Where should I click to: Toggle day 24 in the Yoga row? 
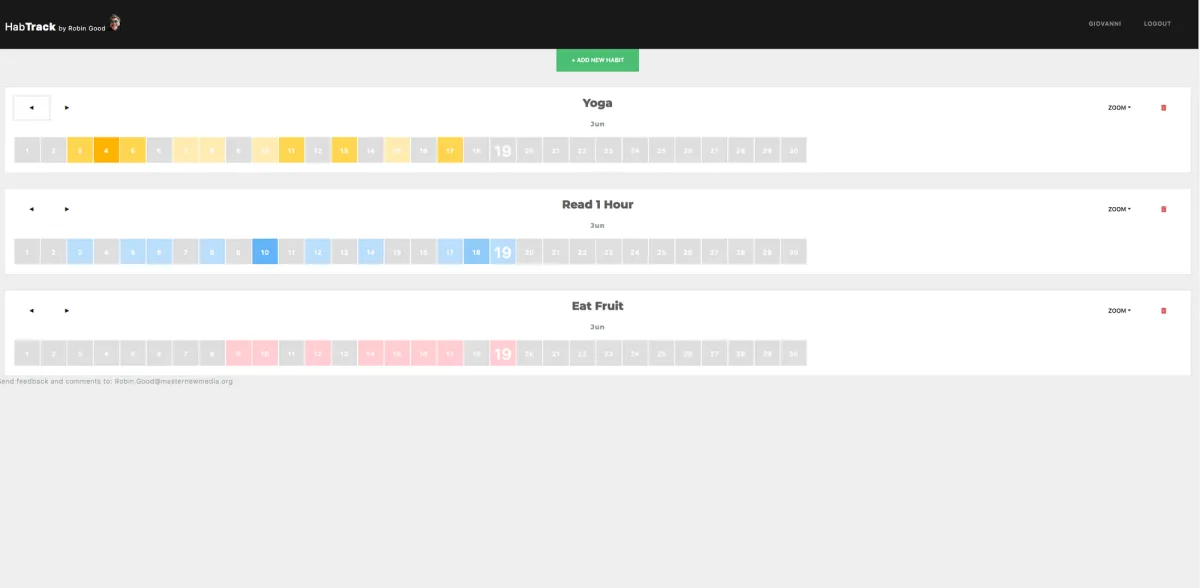635,150
